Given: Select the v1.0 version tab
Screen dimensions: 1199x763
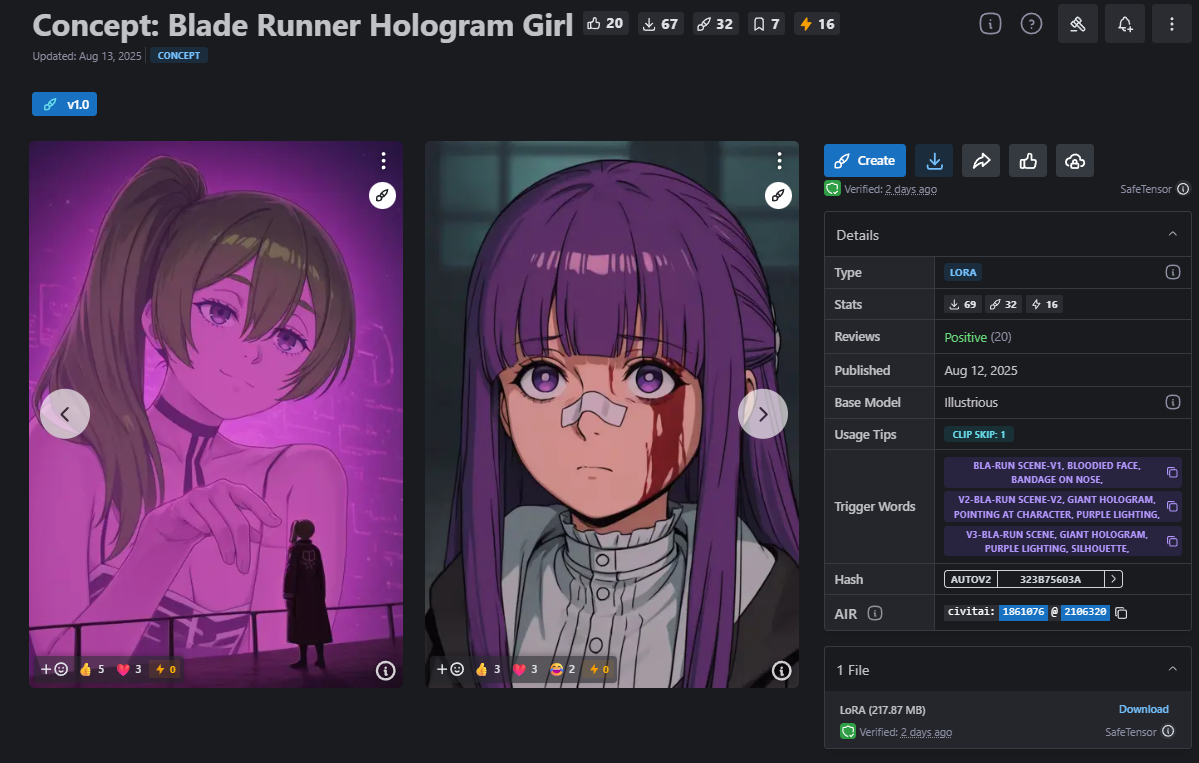Looking at the screenshot, I should tap(65, 104).
